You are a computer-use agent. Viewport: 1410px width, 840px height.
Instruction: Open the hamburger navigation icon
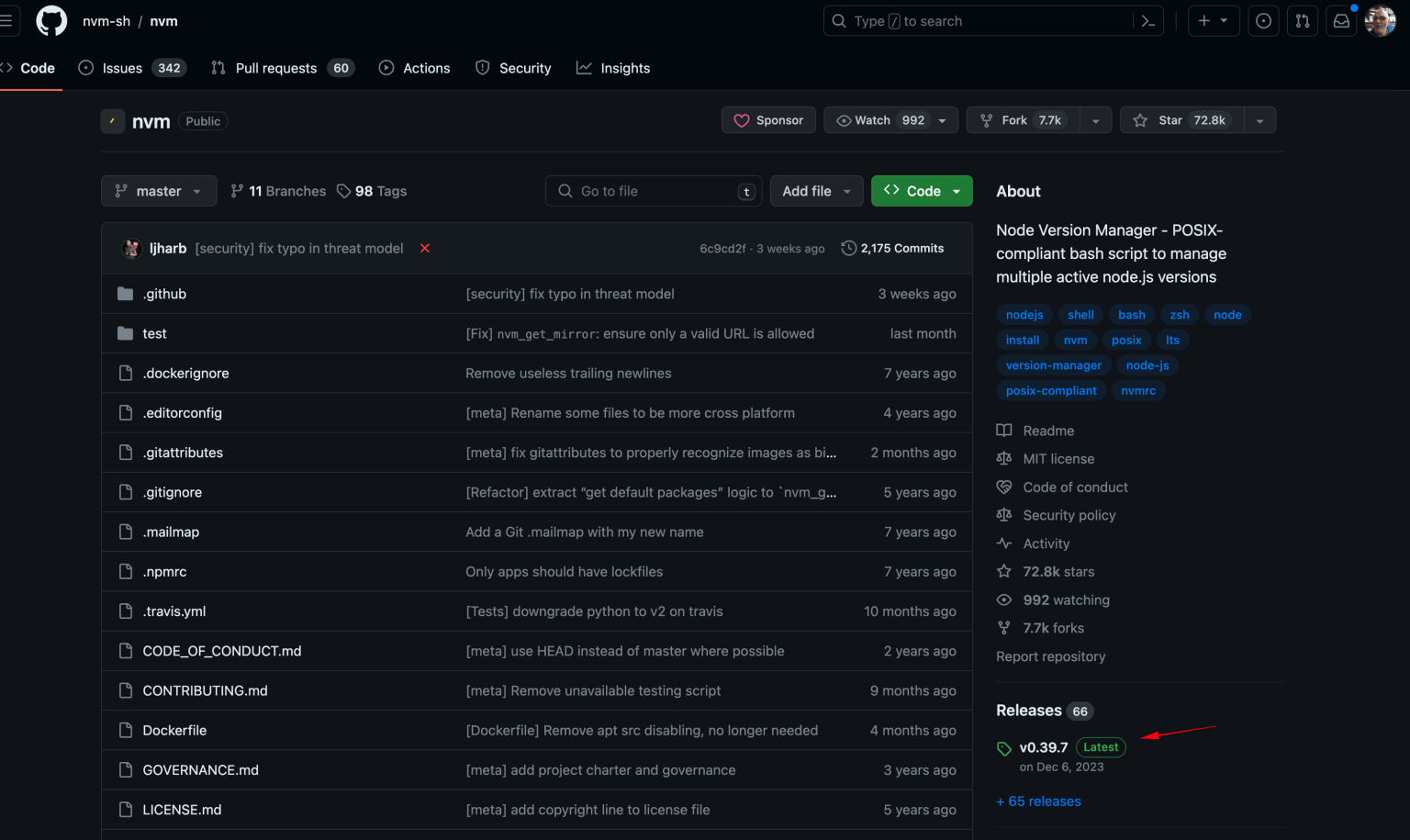pos(6,20)
